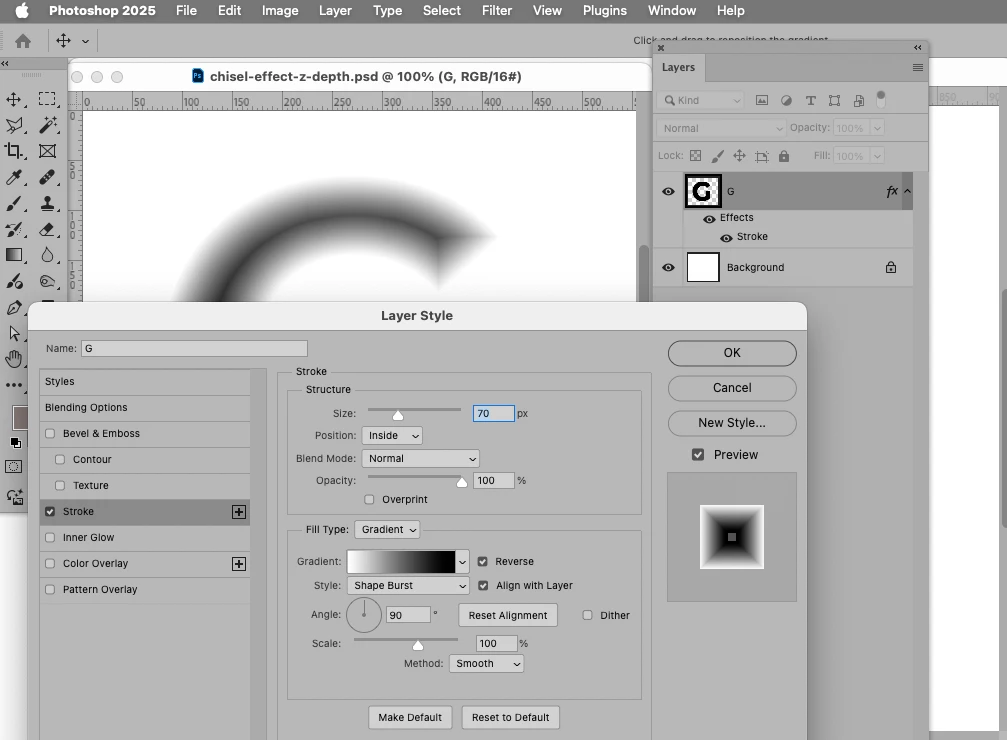Open the Layer menu
1007x740 pixels.
point(335,11)
